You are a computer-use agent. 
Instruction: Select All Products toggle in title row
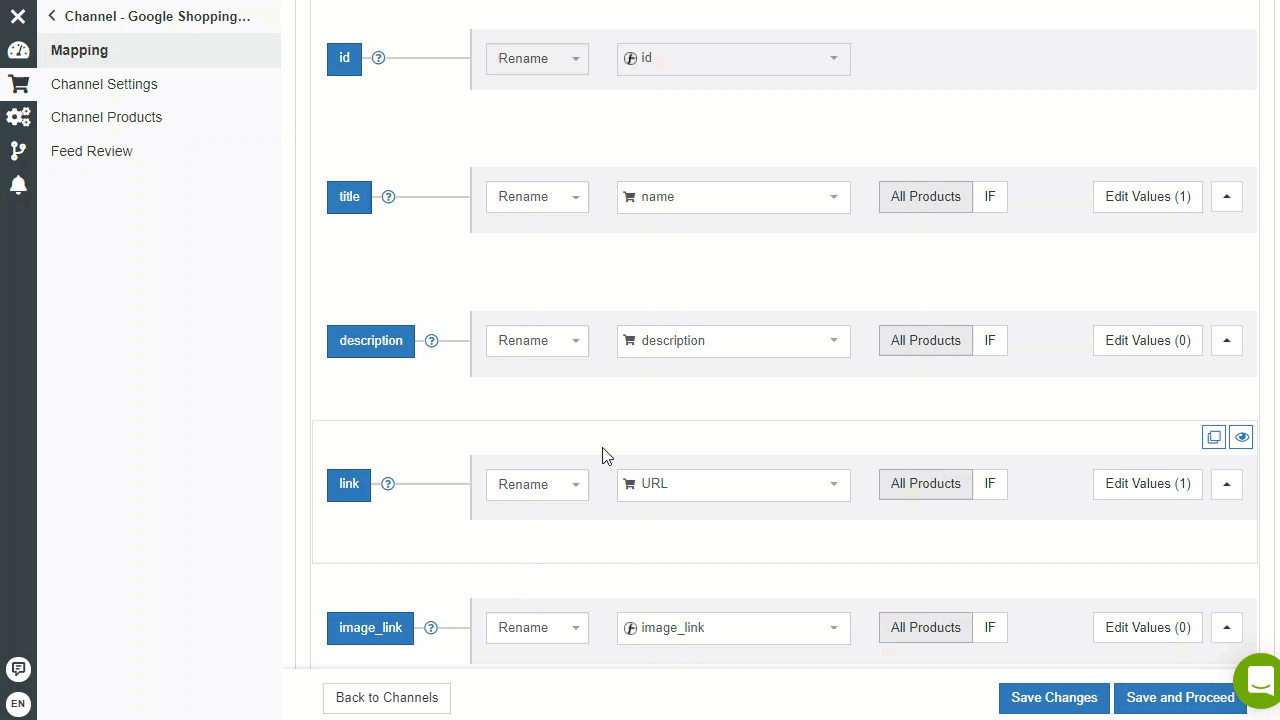(x=925, y=197)
